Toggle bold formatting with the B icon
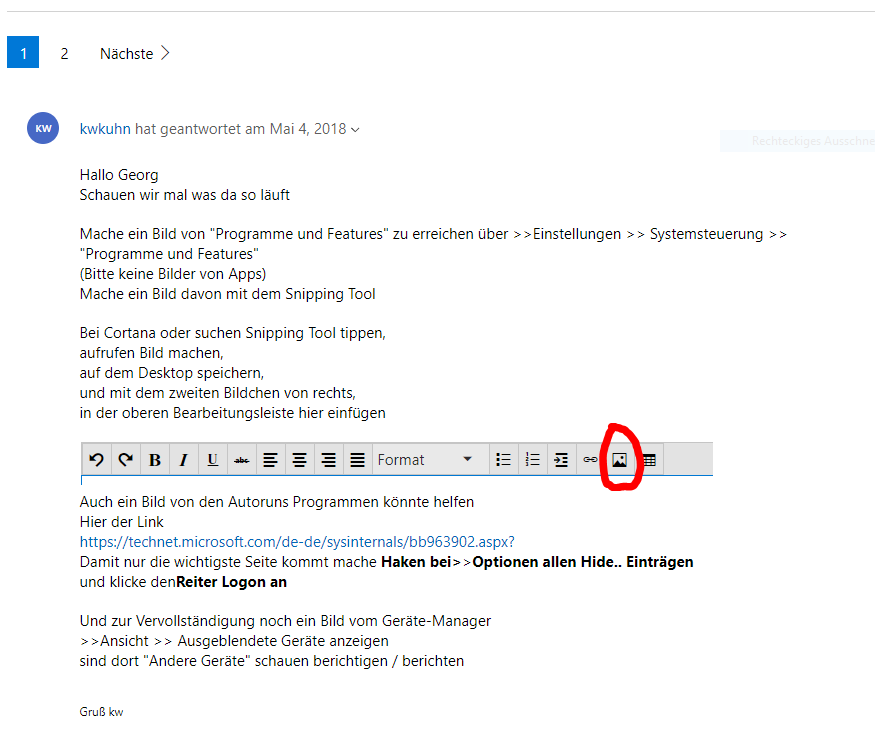 155,459
